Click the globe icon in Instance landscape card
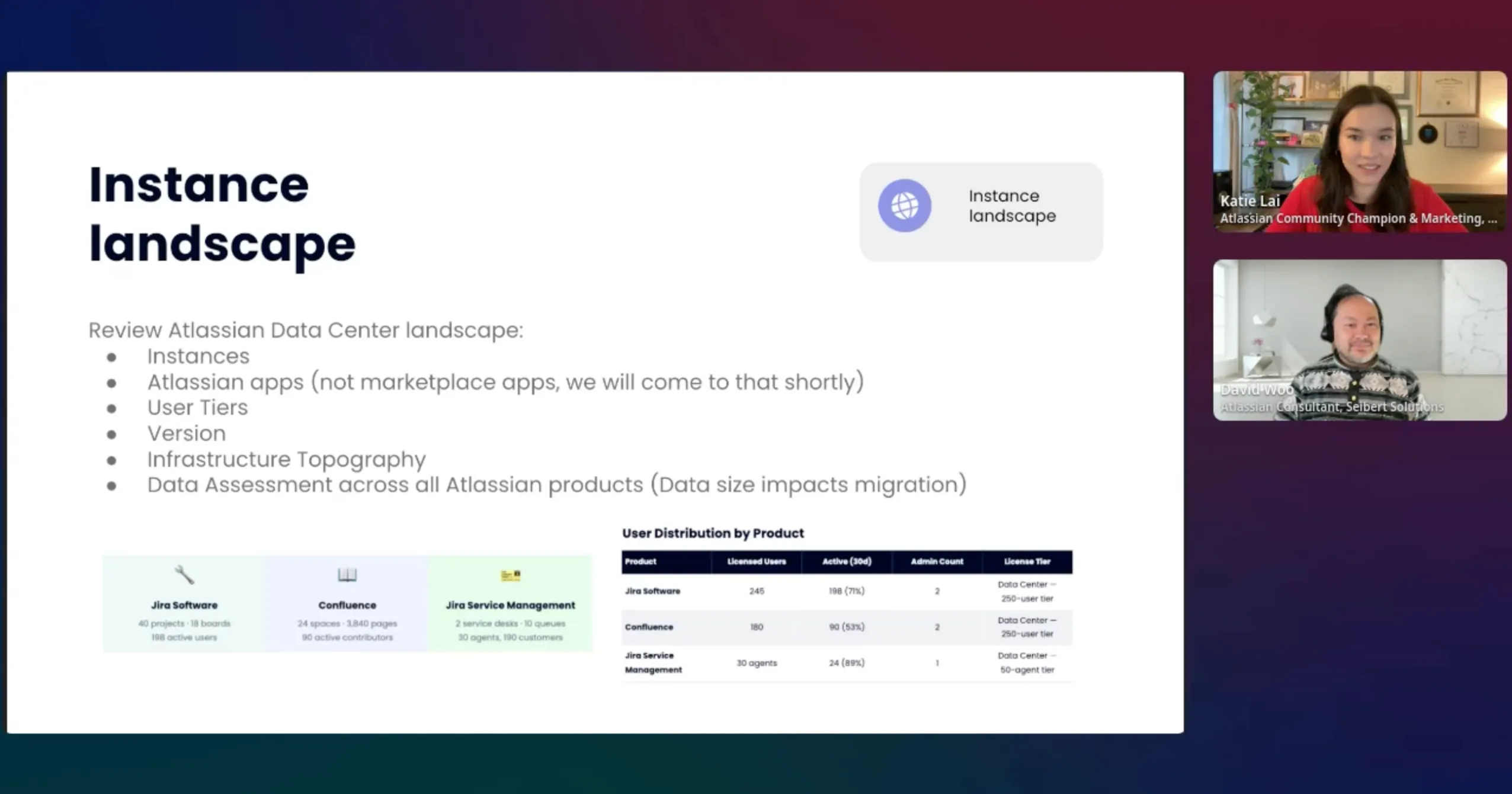 tap(904, 206)
